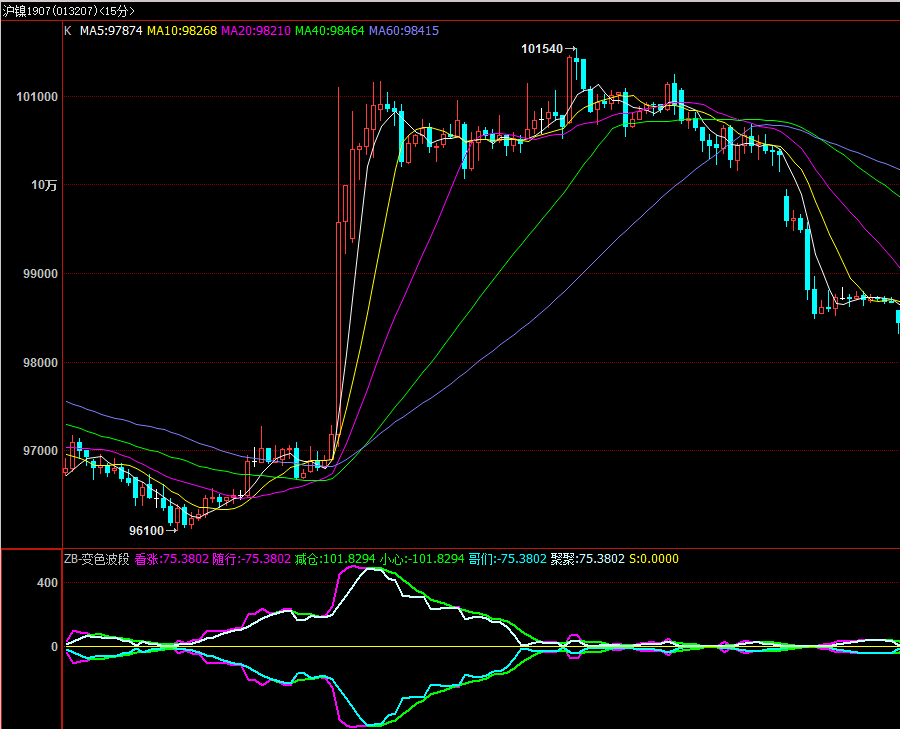The image size is (900, 729).
Task: Select the 400 indicator axis label
Action: coord(48,583)
